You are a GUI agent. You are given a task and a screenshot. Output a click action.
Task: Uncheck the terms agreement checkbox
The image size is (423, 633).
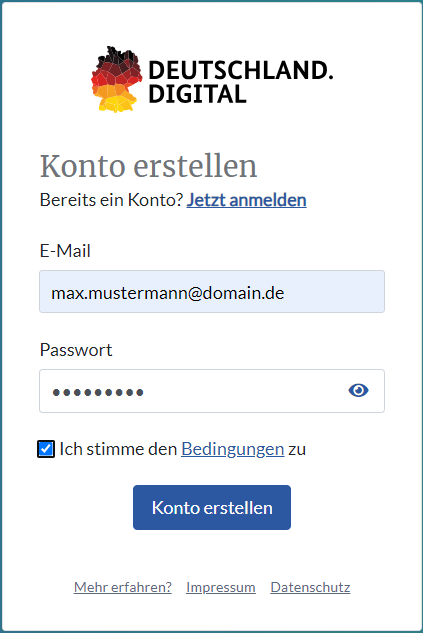46,449
